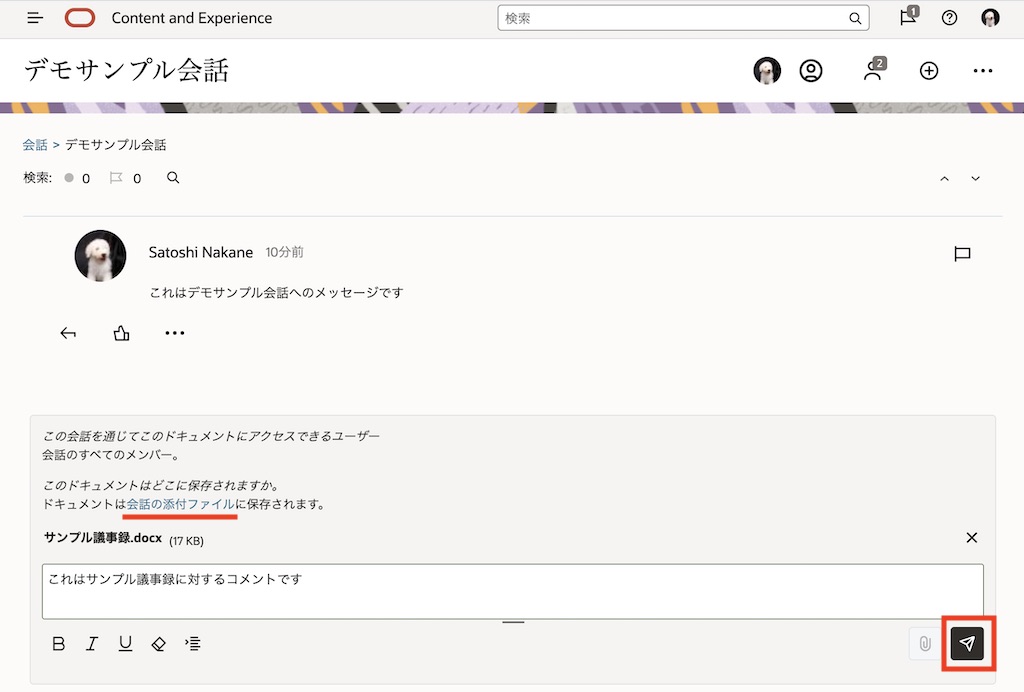Toggle underline formatting in the comment editor
The image size is (1024, 692).
tap(124, 644)
